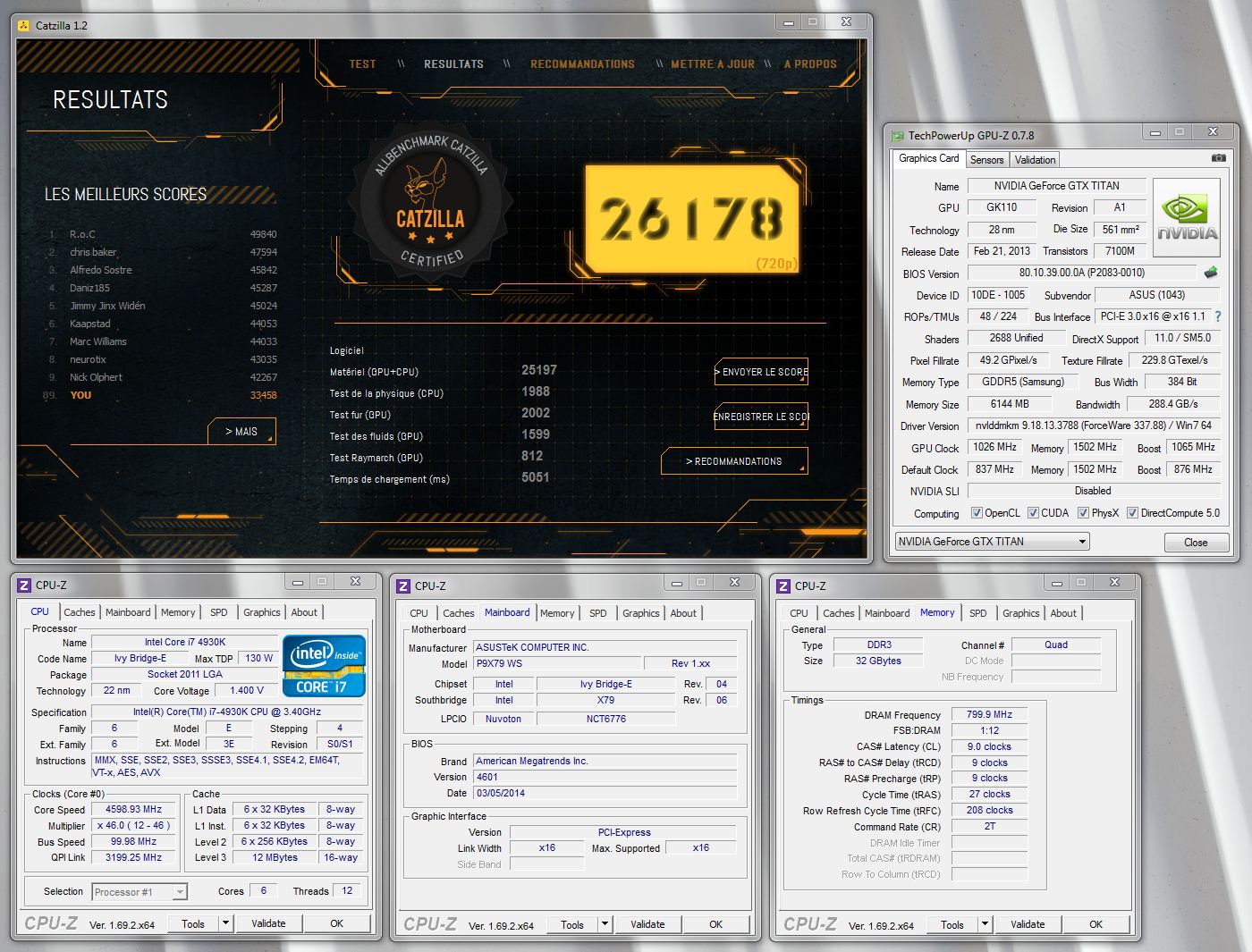Viewport: 1252px width, 952px height.
Task: Click the Mainboard CPU-Z window's title icon
Action: pos(403,586)
